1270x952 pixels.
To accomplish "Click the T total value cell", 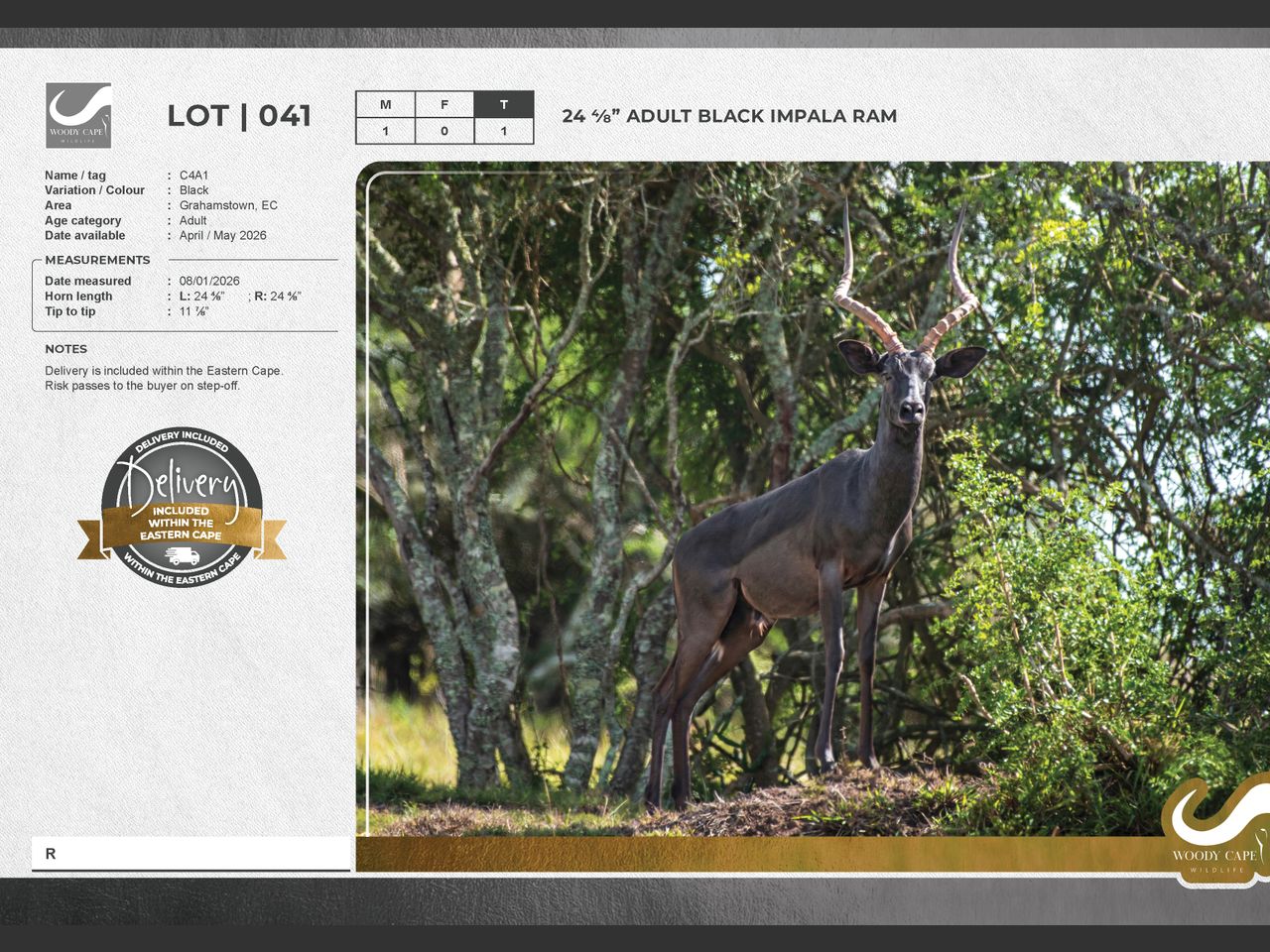I will (504, 131).
